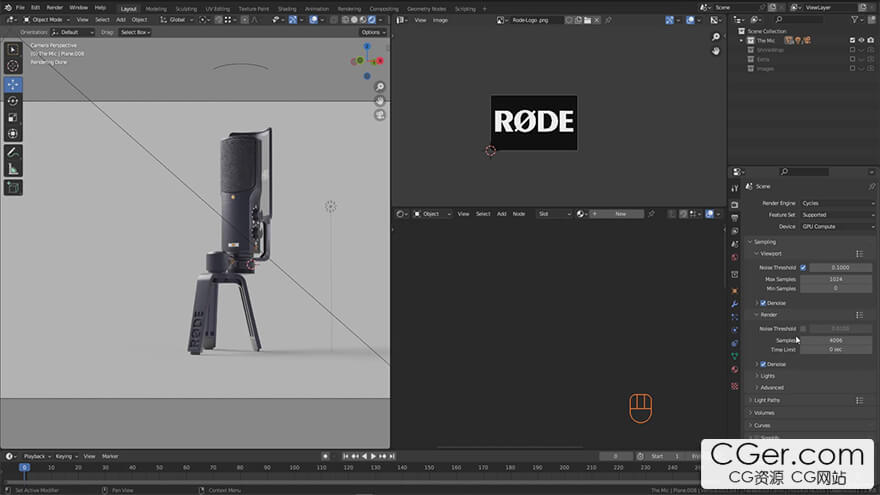The width and height of the screenshot is (880, 495).
Task: Activate the Rotate tool
Action: (x=13, y=101)
